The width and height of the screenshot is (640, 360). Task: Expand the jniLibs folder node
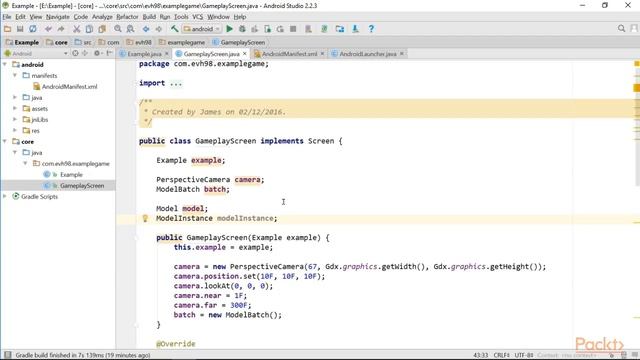(x=15, y=120)
